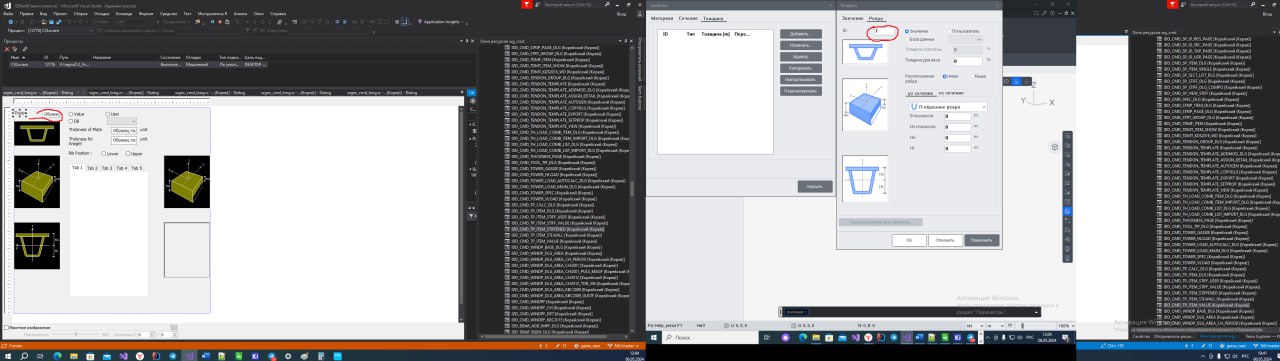
Task: Click the Удалить button
Action: click(800, 57)
